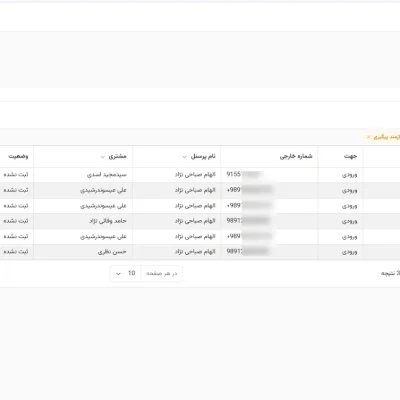Screen dimensions: 400x400
Task: Select the شماره خارجی column header
Action: [296, 156]
